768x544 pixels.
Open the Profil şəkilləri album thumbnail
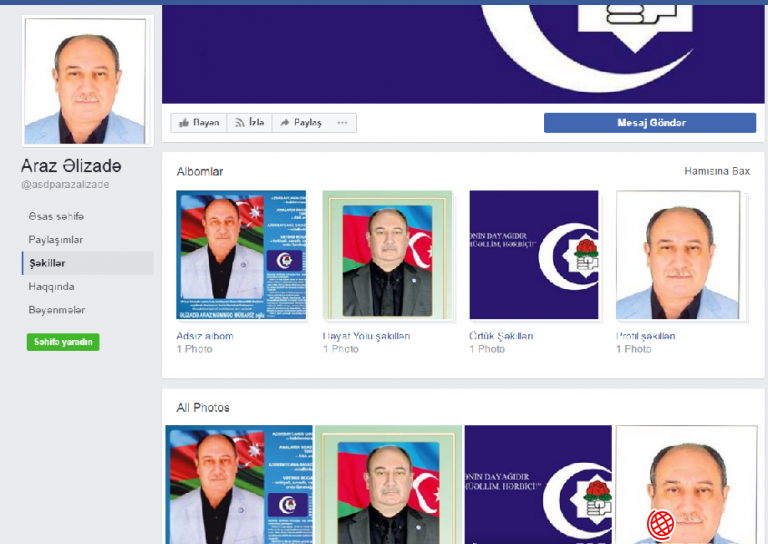[x=680, y=255]
